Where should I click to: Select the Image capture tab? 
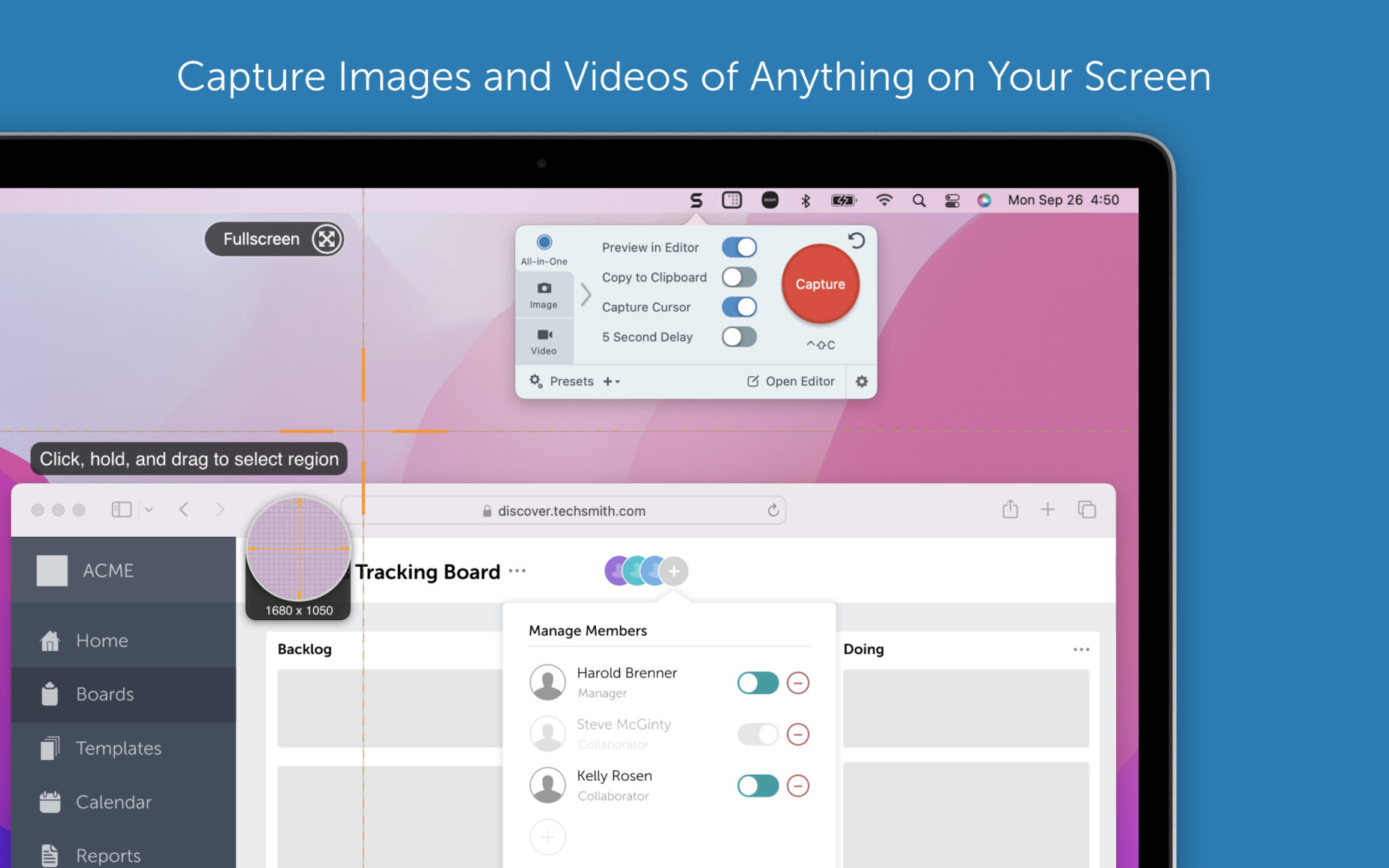[x=544, y=295]
